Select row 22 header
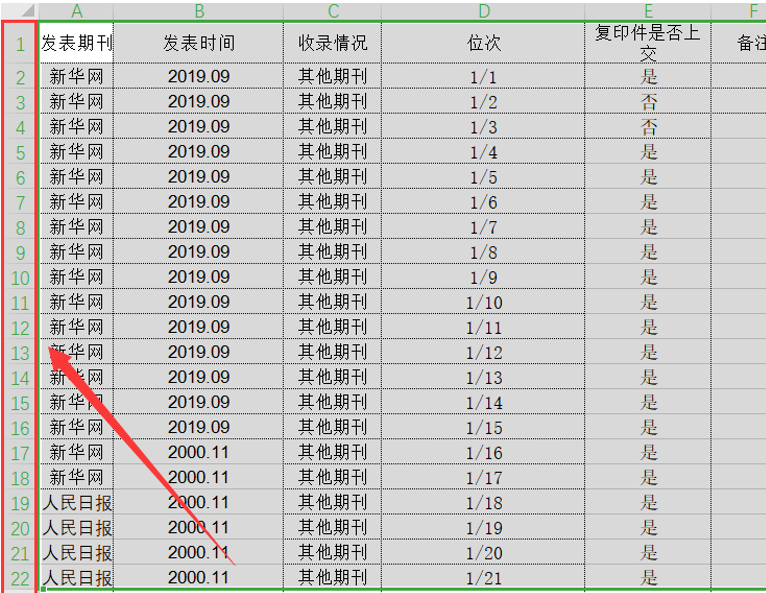Viewport: 766px width, 593px height. point(20,579)
